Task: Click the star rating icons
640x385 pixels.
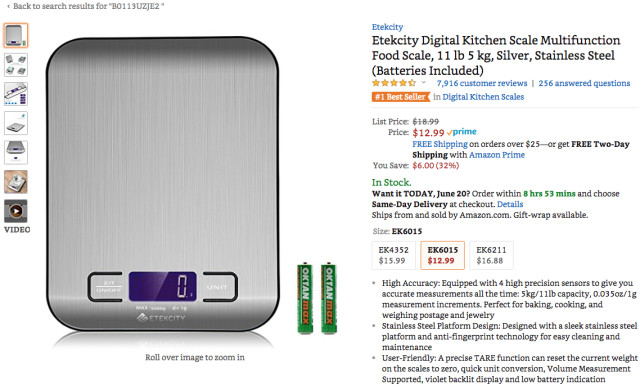Action: 394,83
